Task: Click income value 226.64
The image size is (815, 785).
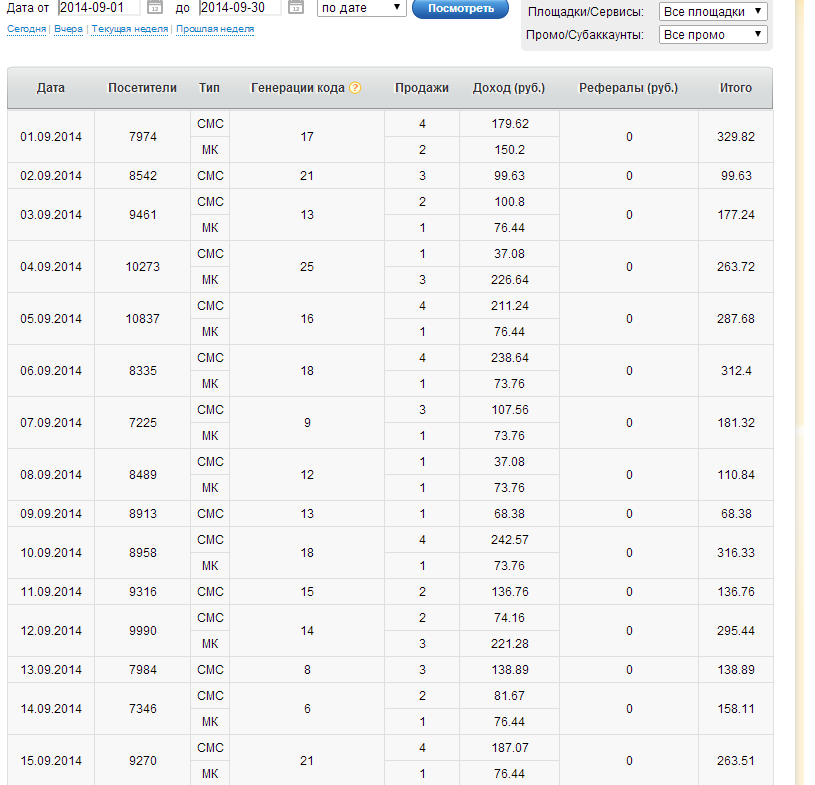Action: (510, 280)
